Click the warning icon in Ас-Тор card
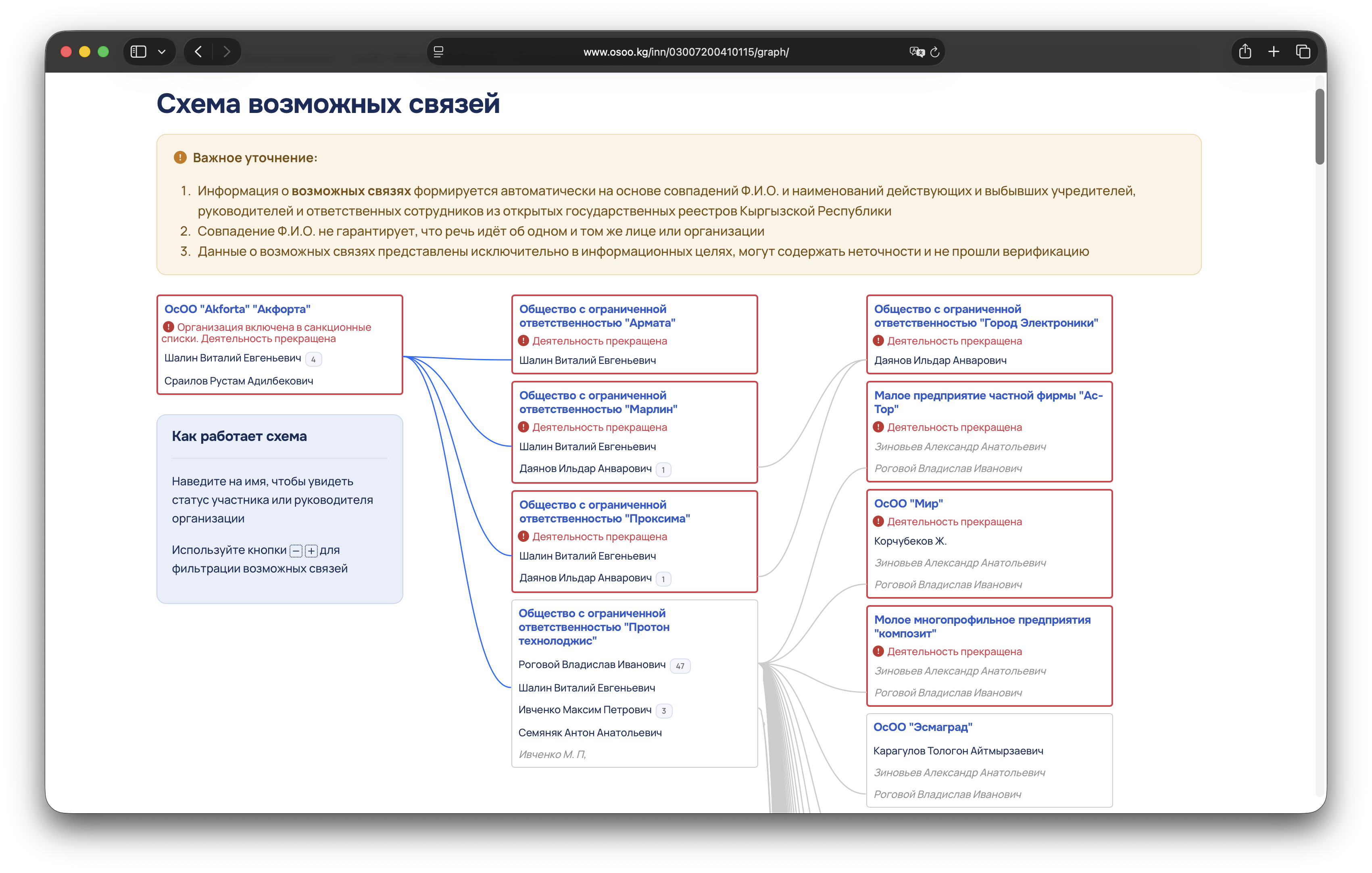1372x873 pixels. tap(879, 427)
